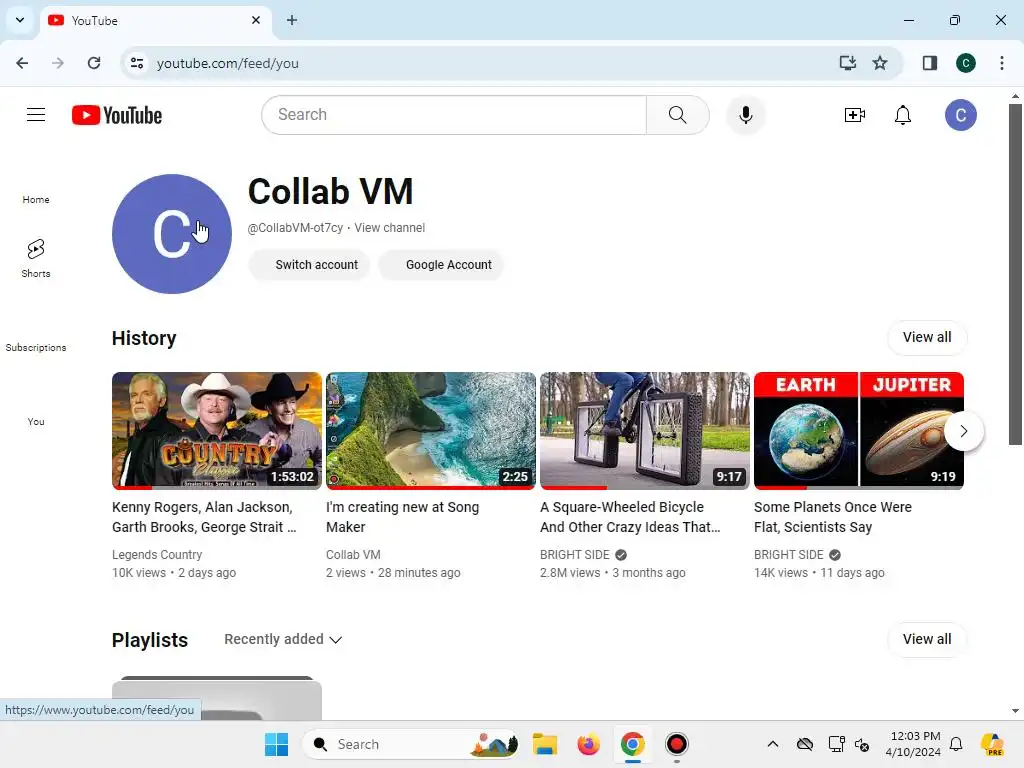
Task: Open the Song Maker video thumbnail
Action: point(430,430)
